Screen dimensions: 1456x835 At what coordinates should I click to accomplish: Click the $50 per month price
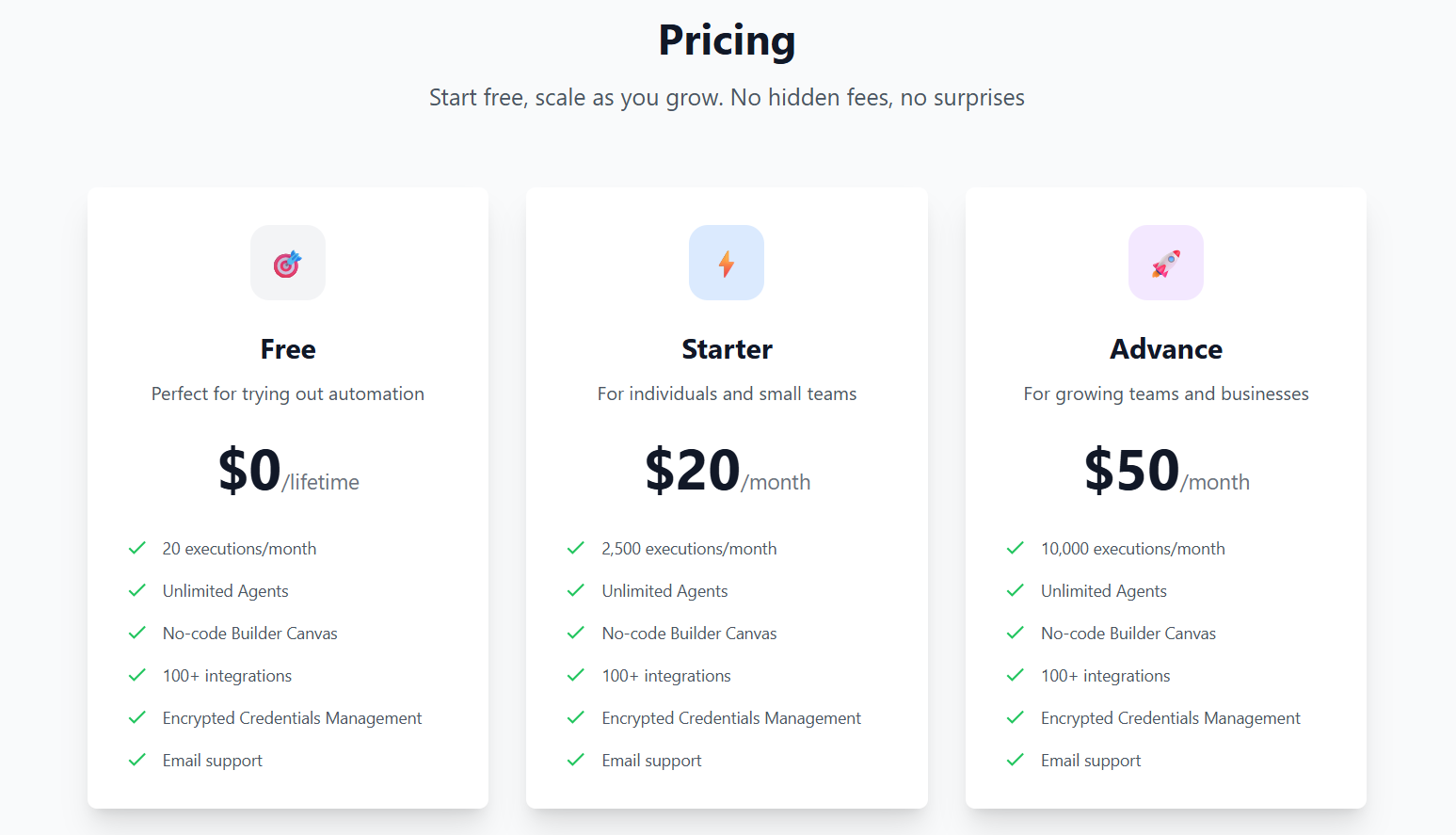coord(1167,471)
